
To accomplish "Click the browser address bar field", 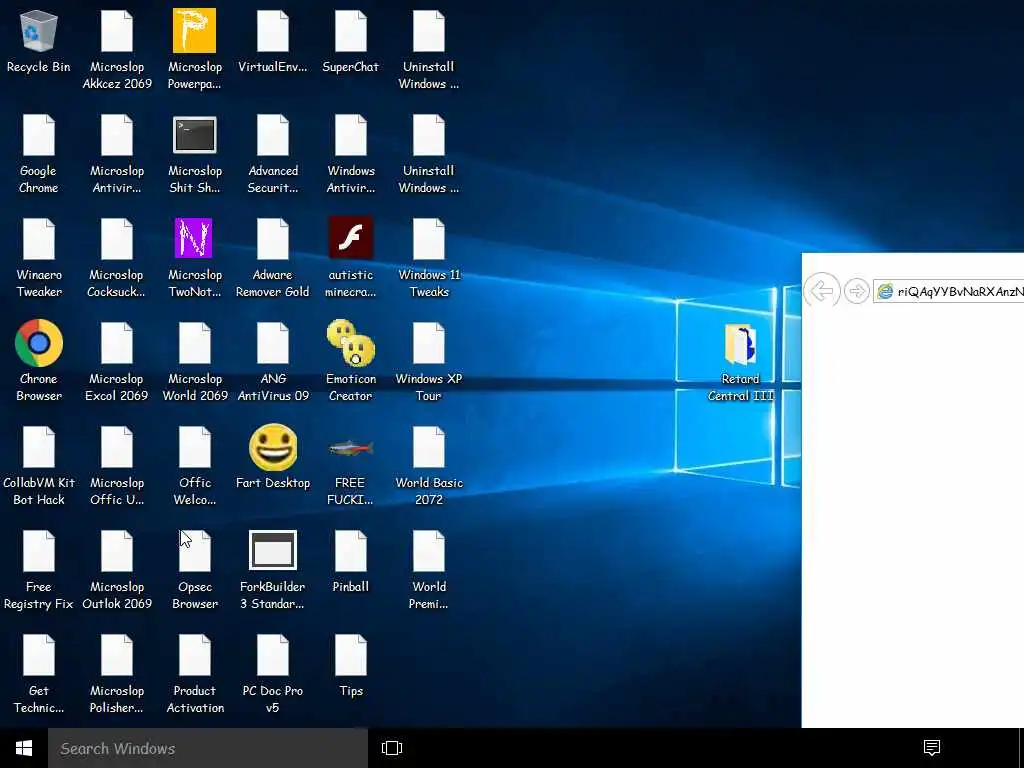I will coord(948,291).
